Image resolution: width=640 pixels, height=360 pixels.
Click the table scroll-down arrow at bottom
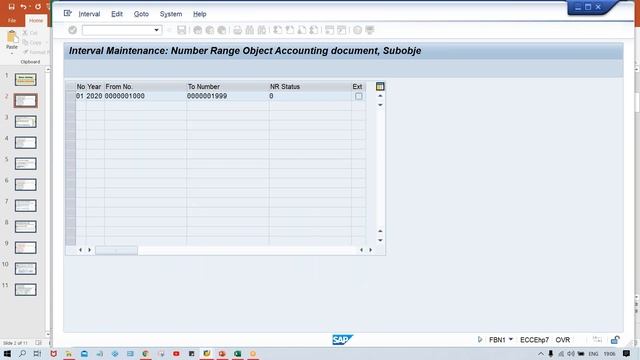[380, 240]
